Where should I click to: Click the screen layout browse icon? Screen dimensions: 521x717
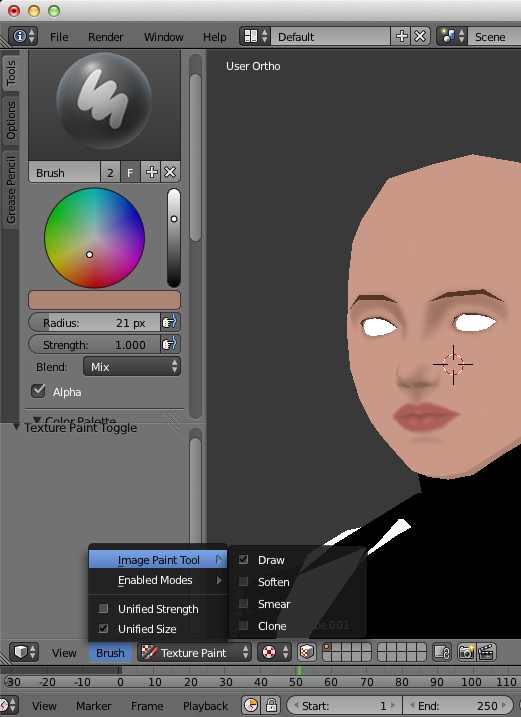click(255, 36)
